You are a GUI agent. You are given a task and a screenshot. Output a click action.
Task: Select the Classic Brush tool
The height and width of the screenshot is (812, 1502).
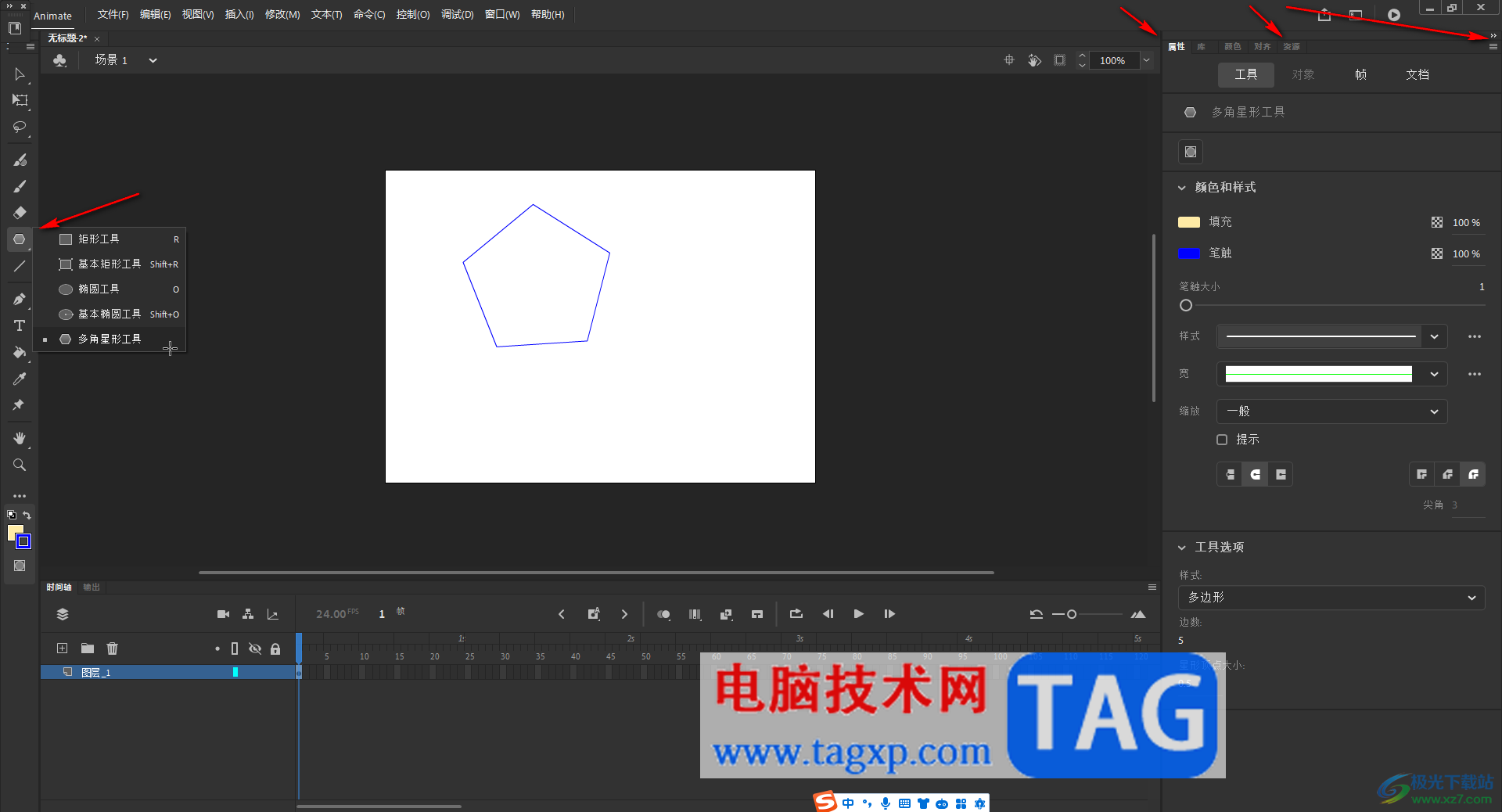point(20,186)
